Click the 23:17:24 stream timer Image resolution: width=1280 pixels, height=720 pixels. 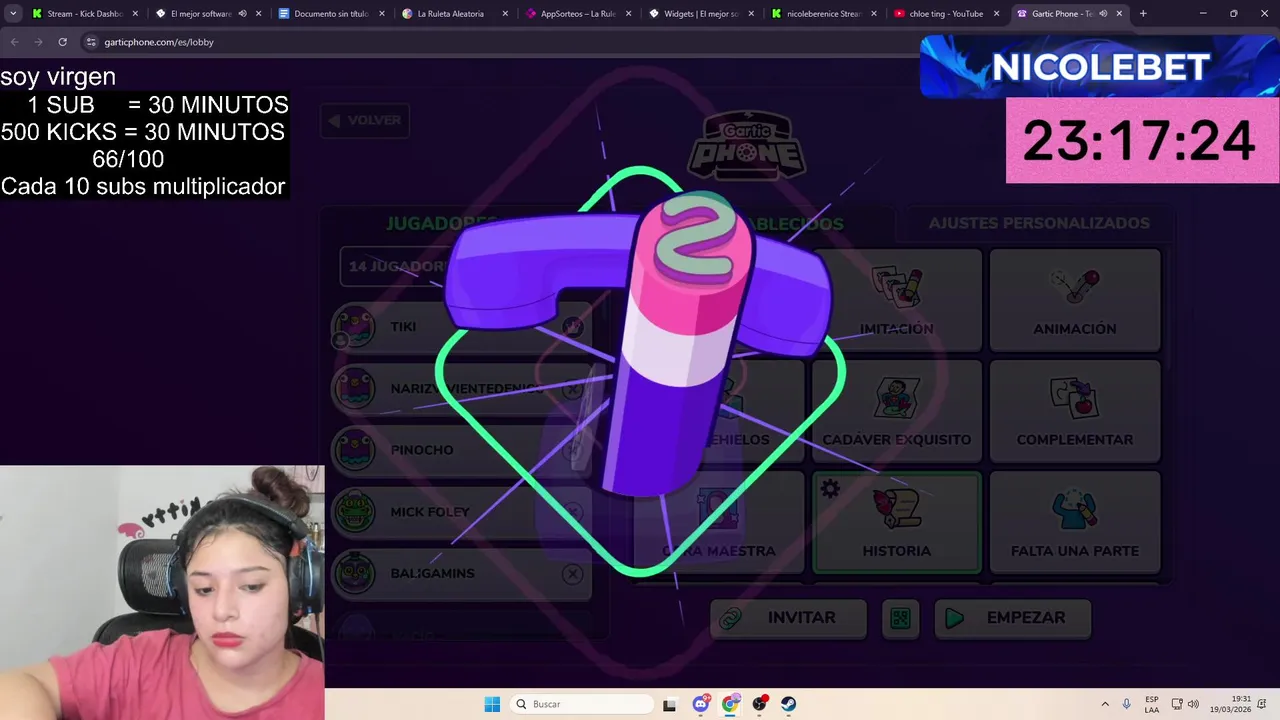pos(1139,140)
